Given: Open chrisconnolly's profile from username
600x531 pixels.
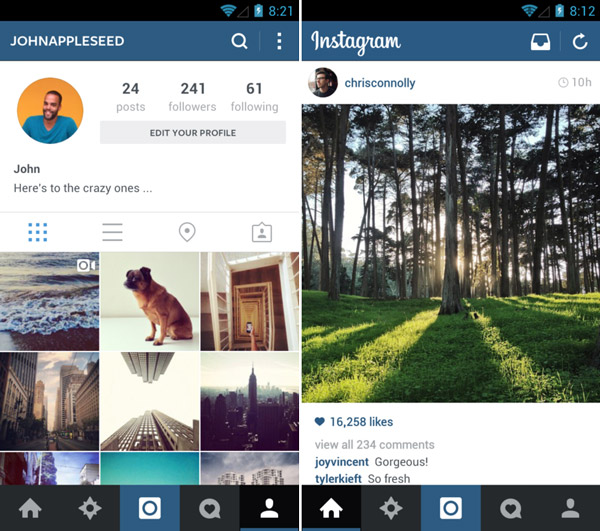Looking at the screenshot, I should (380, 83).
